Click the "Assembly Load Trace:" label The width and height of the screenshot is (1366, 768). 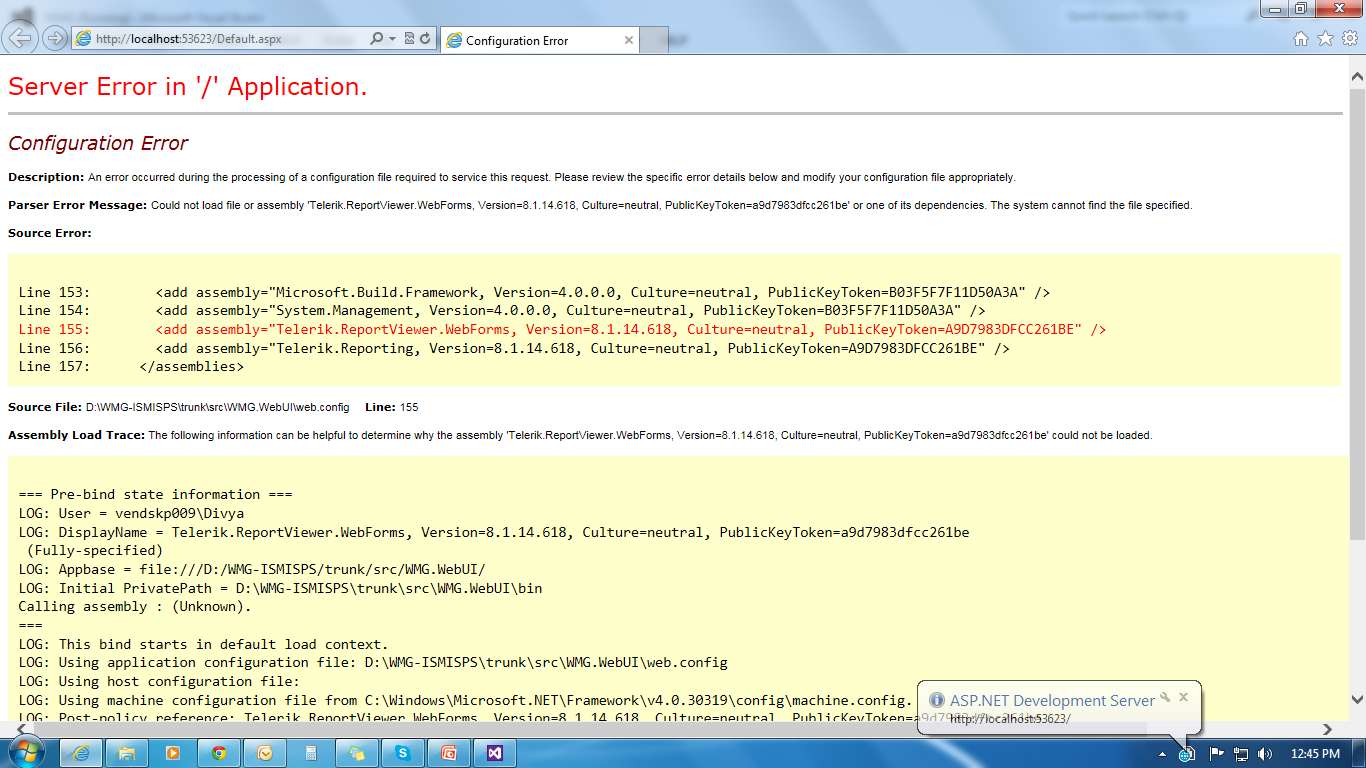click(77, 435)
